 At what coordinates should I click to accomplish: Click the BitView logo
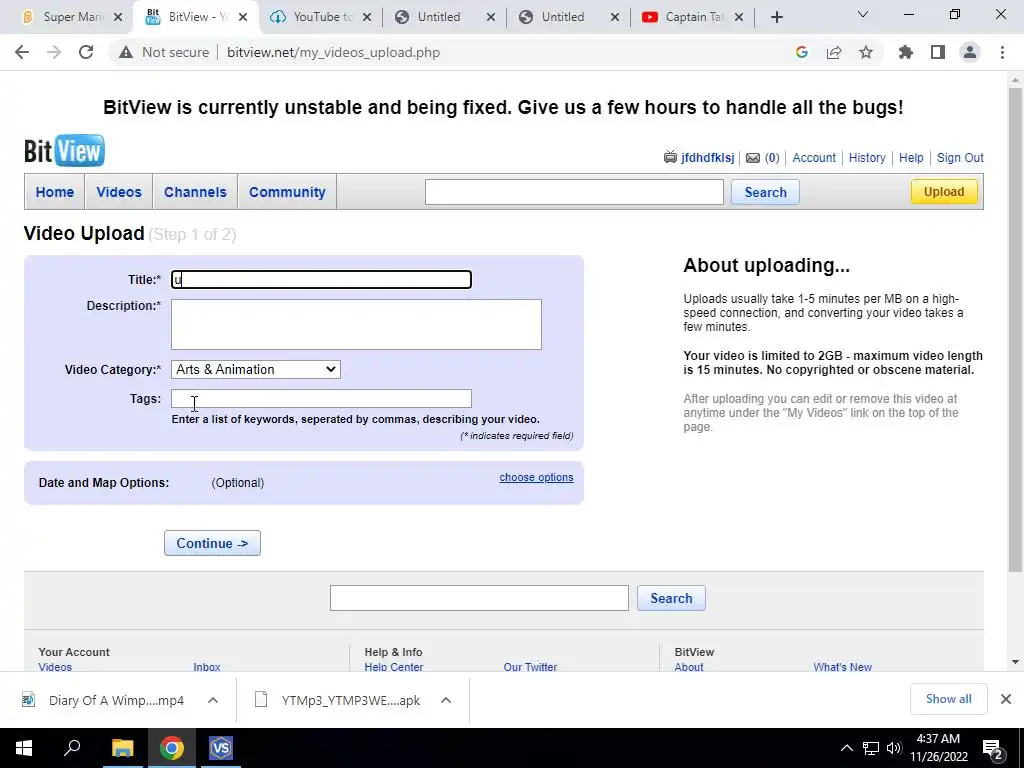(x=64, y=150)
